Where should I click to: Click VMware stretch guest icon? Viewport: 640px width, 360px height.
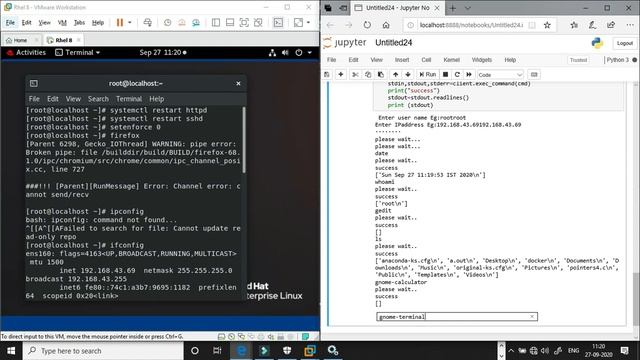pyautogui.click(x=298, y=22)
